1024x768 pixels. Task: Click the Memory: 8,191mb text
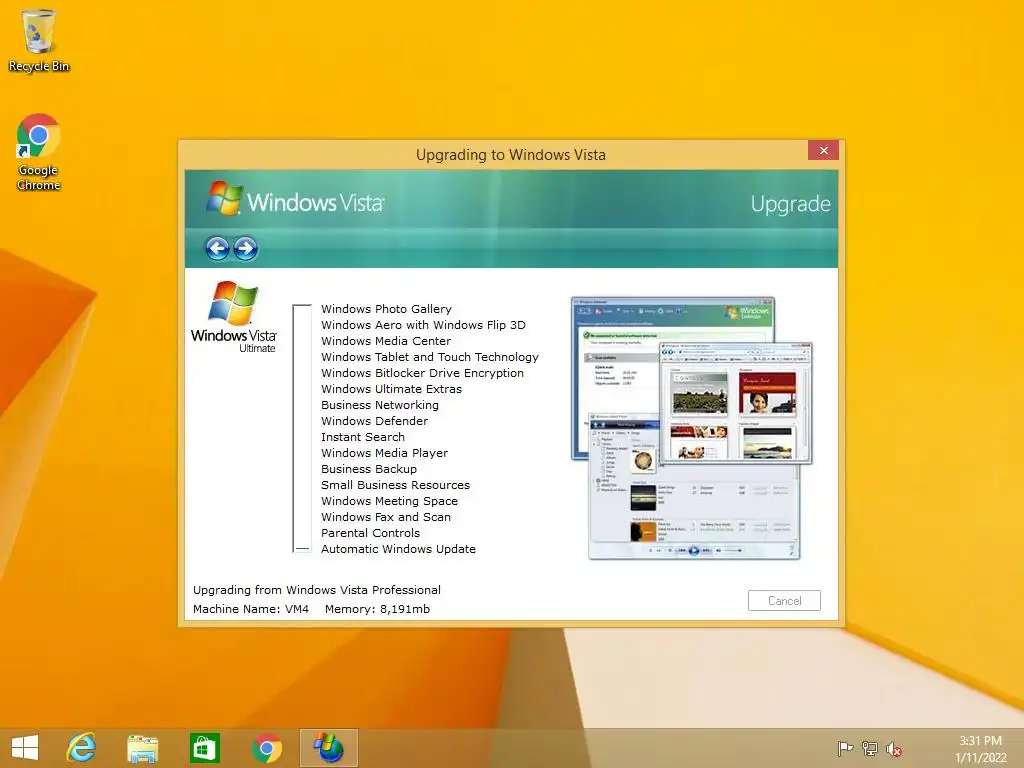[377, 609]
